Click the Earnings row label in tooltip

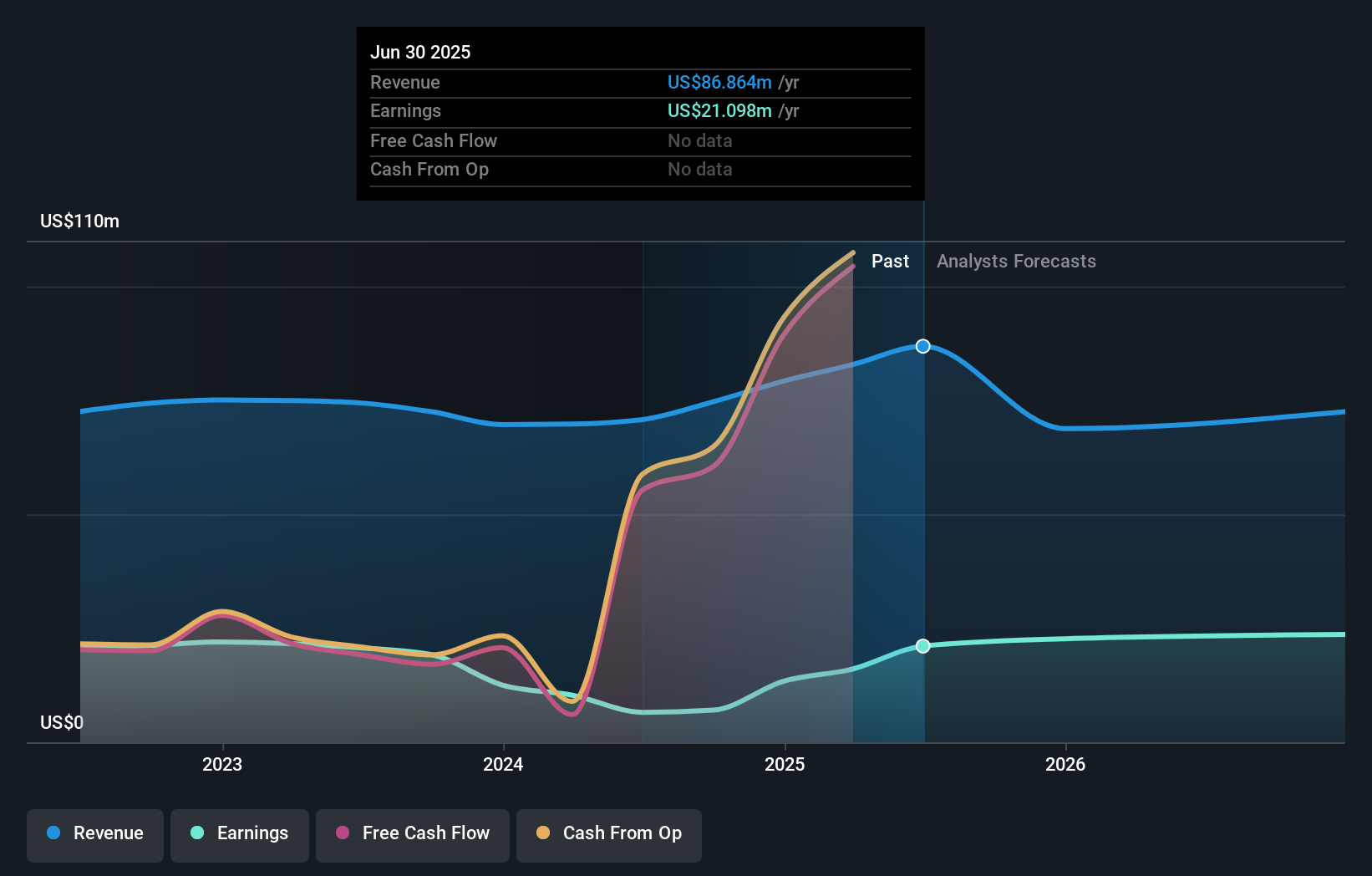click(405, 110)
